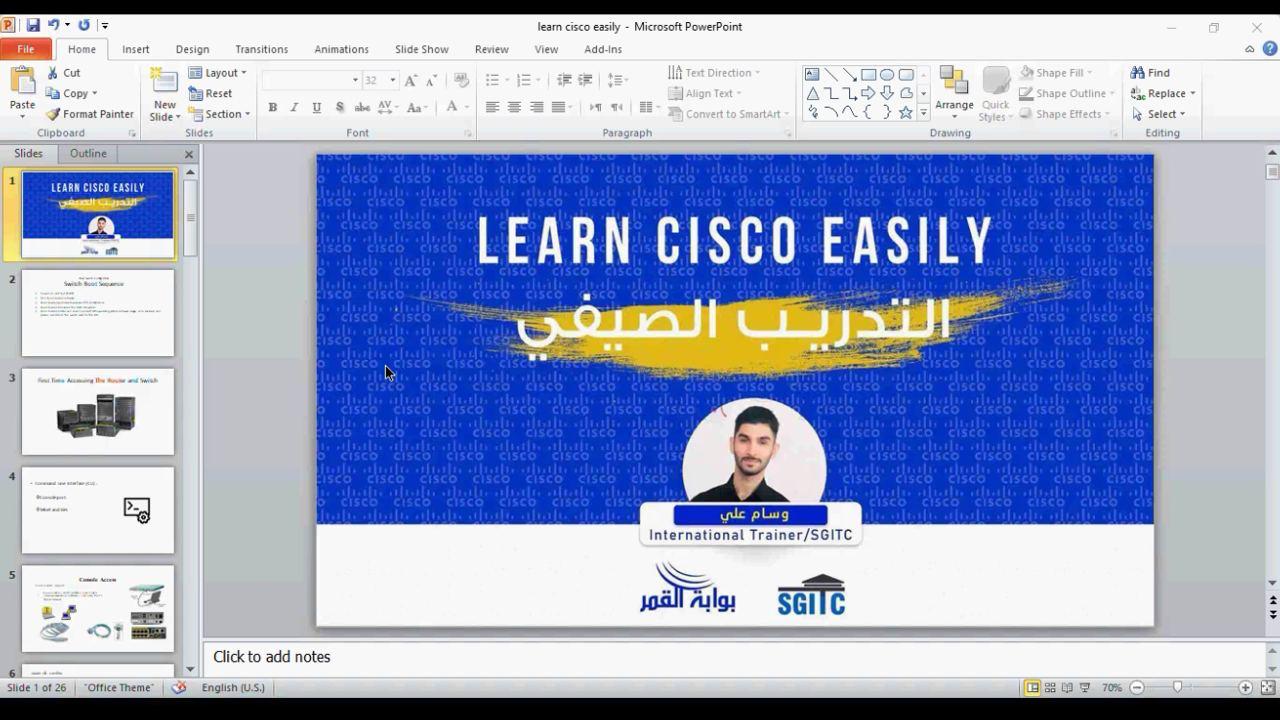Click the zoom slider handle

(1177, 688)
